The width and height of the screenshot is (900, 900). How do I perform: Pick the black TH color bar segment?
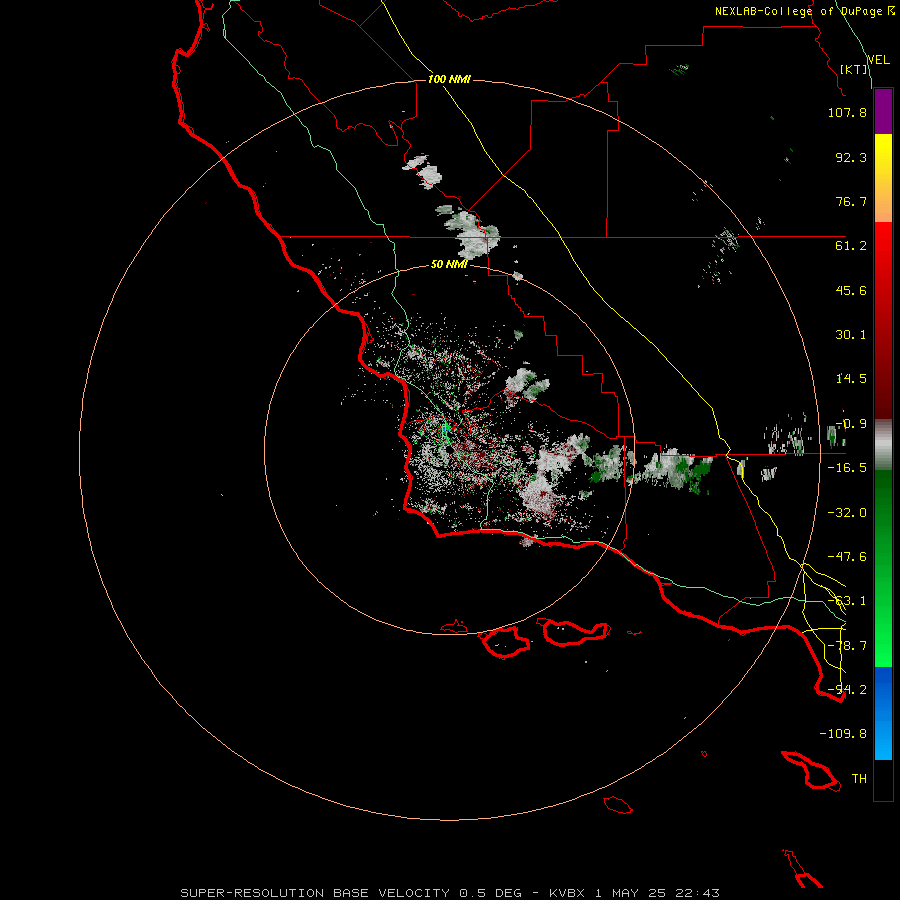[883, 779]
